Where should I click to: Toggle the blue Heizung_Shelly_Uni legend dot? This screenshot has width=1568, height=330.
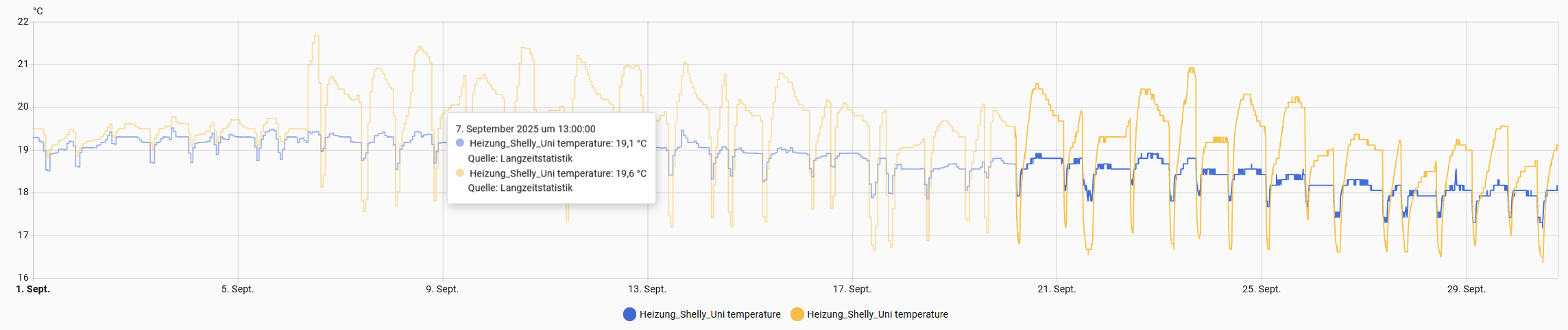coord(629,314)
